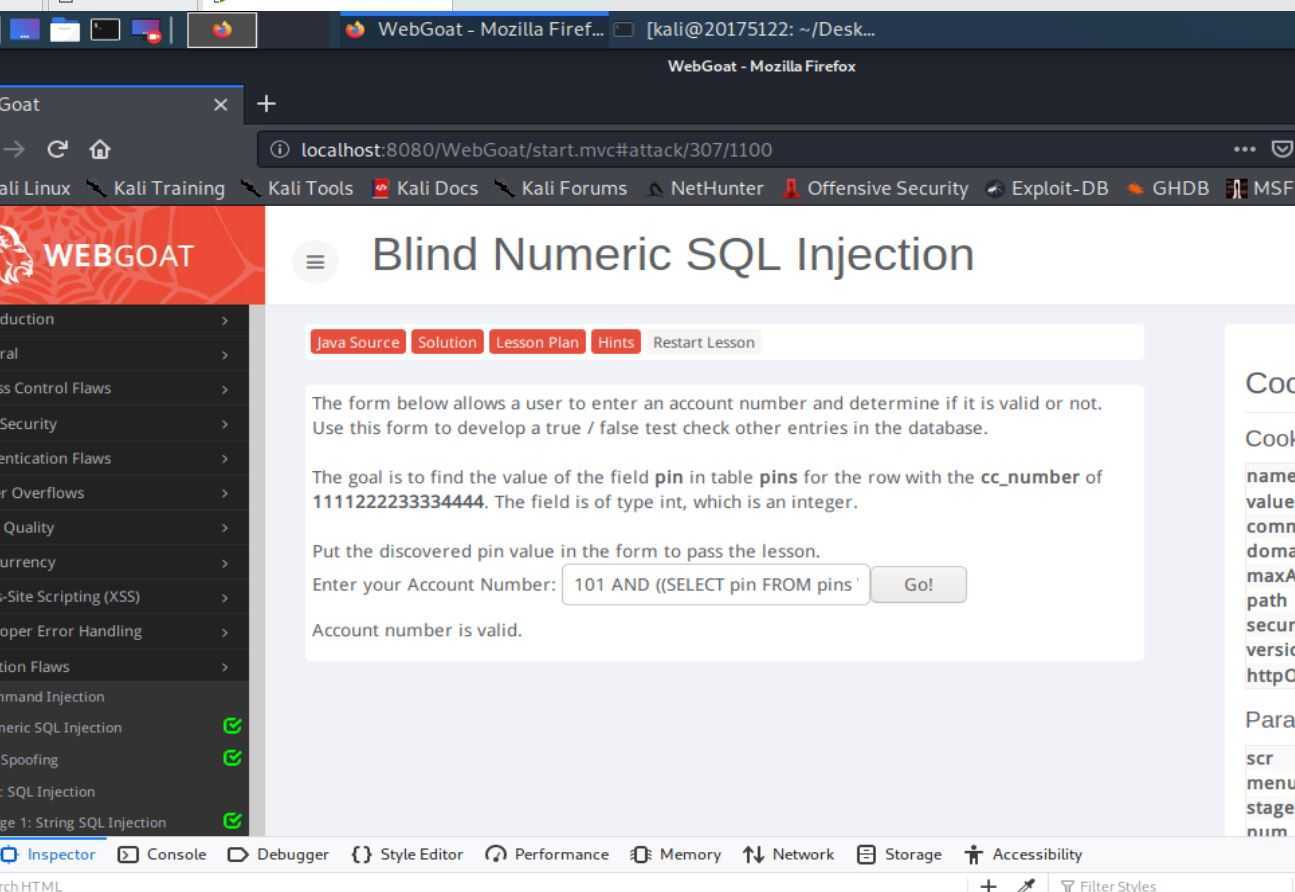Switch to the kali terminal window in the taskbar
Screen dimensions: 1295x892
pos(744,30)
